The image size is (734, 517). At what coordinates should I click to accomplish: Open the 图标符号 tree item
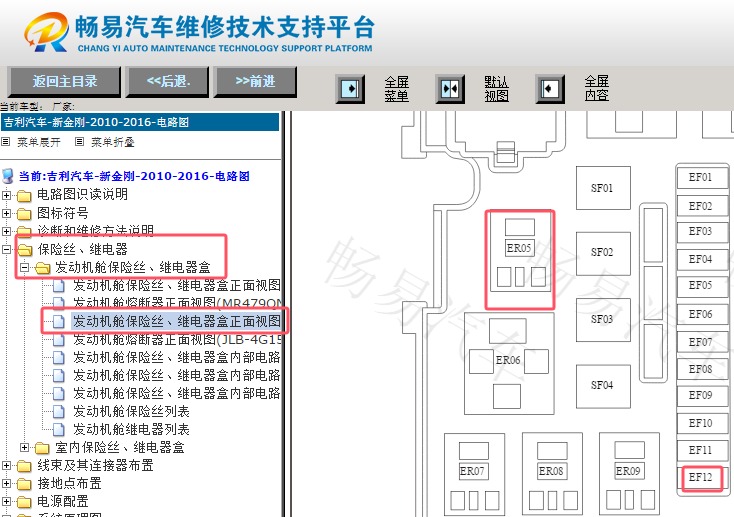coord(63,213)
